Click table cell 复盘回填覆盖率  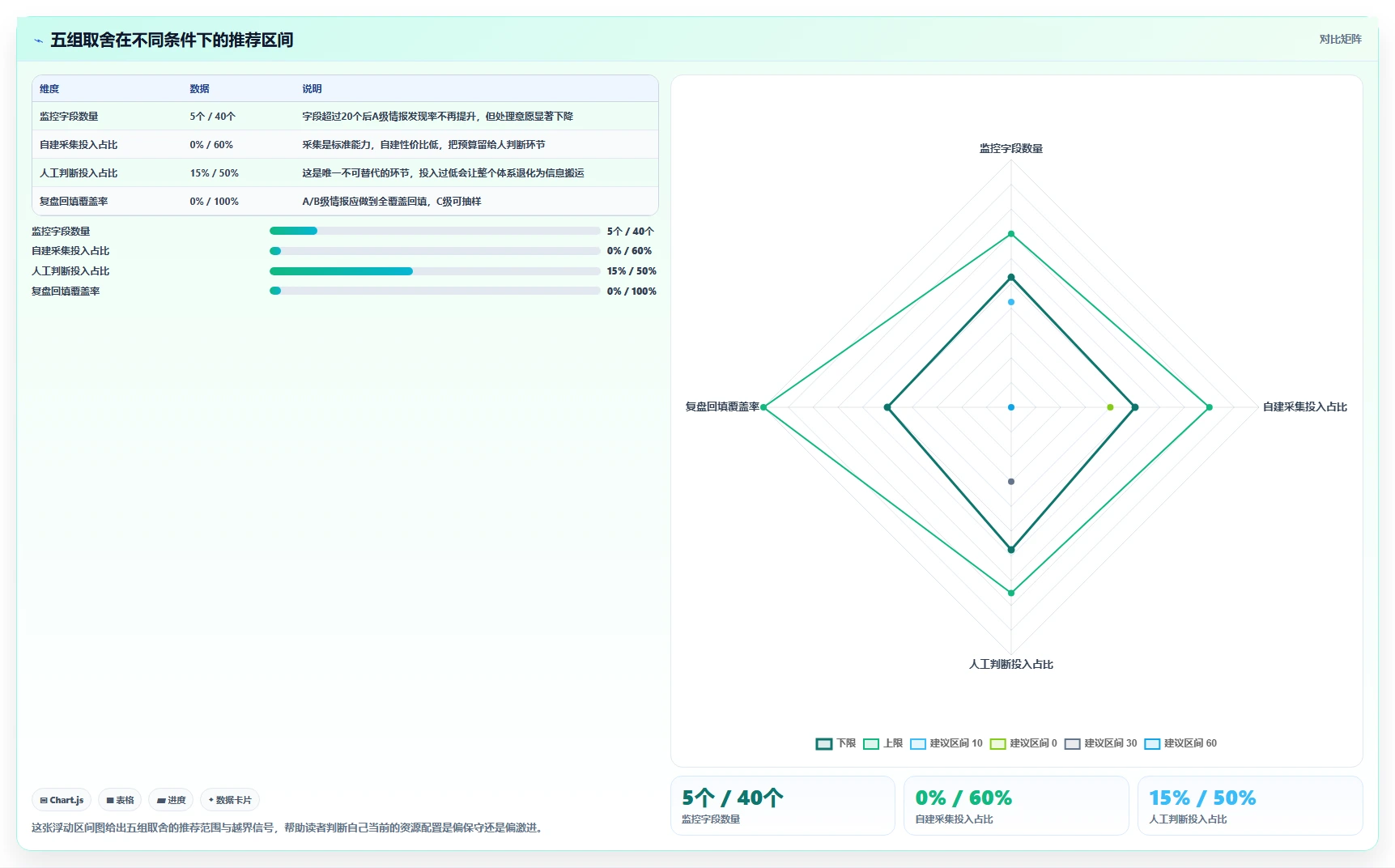(x=74, y=202)
